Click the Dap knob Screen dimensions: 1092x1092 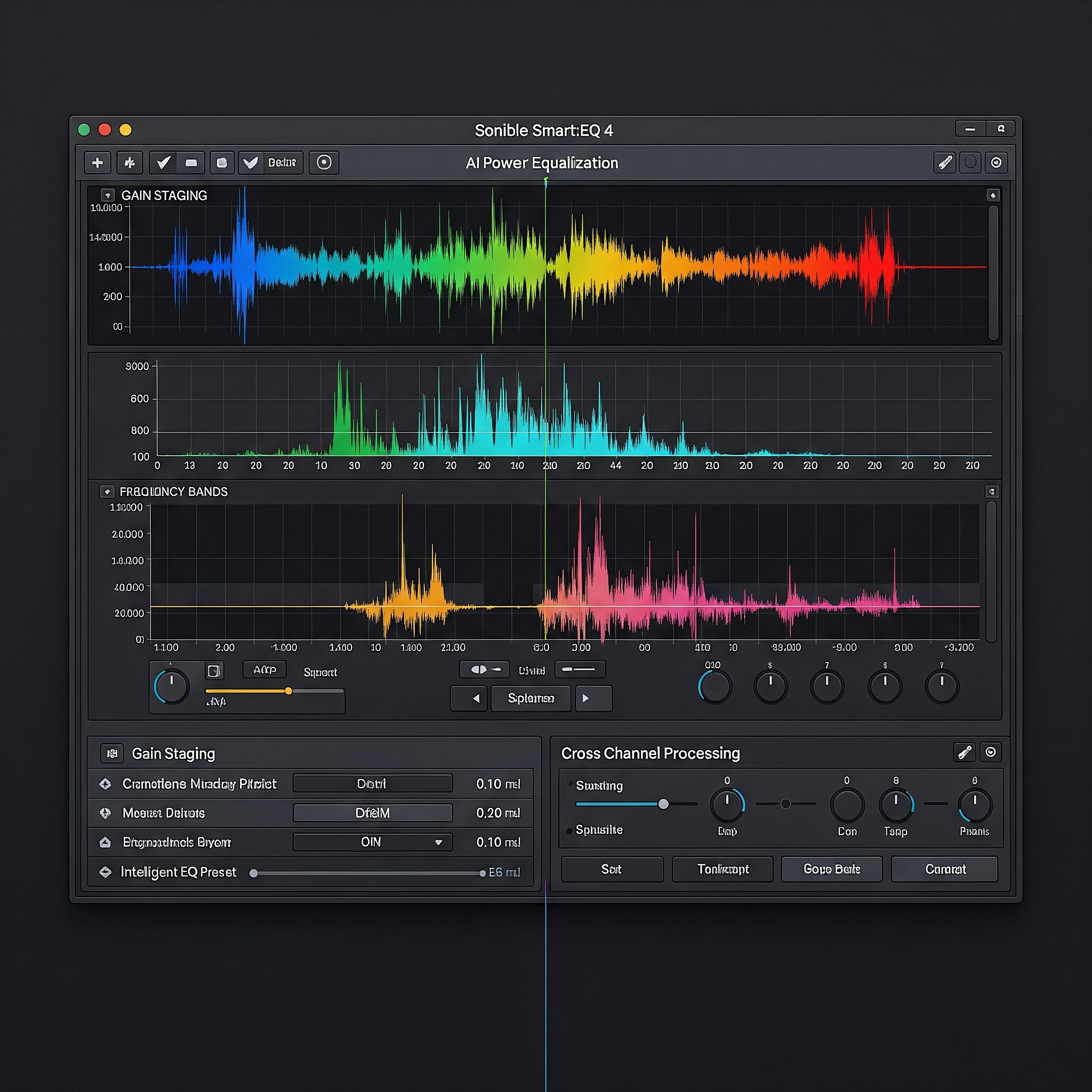pyautogui.click(x=727, y=806)
